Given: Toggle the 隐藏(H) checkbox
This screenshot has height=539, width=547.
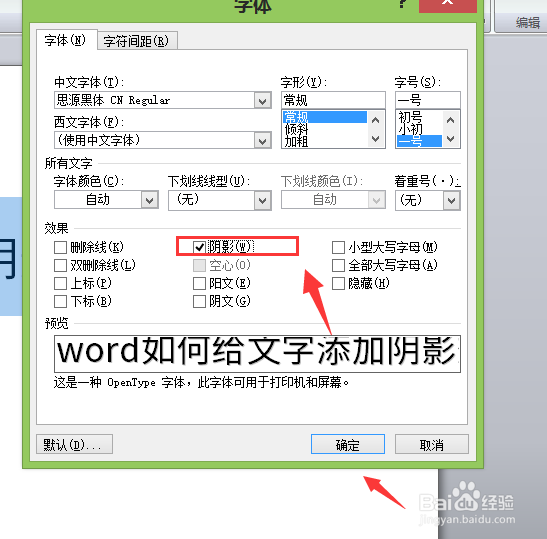Looking at the screenshot, I should (338, 283).
